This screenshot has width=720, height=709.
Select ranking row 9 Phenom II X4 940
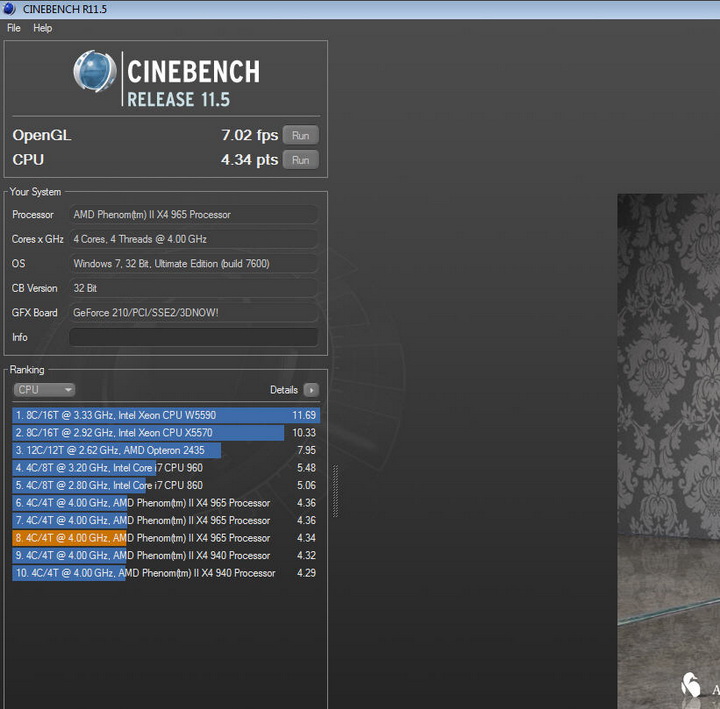point(166,555)
